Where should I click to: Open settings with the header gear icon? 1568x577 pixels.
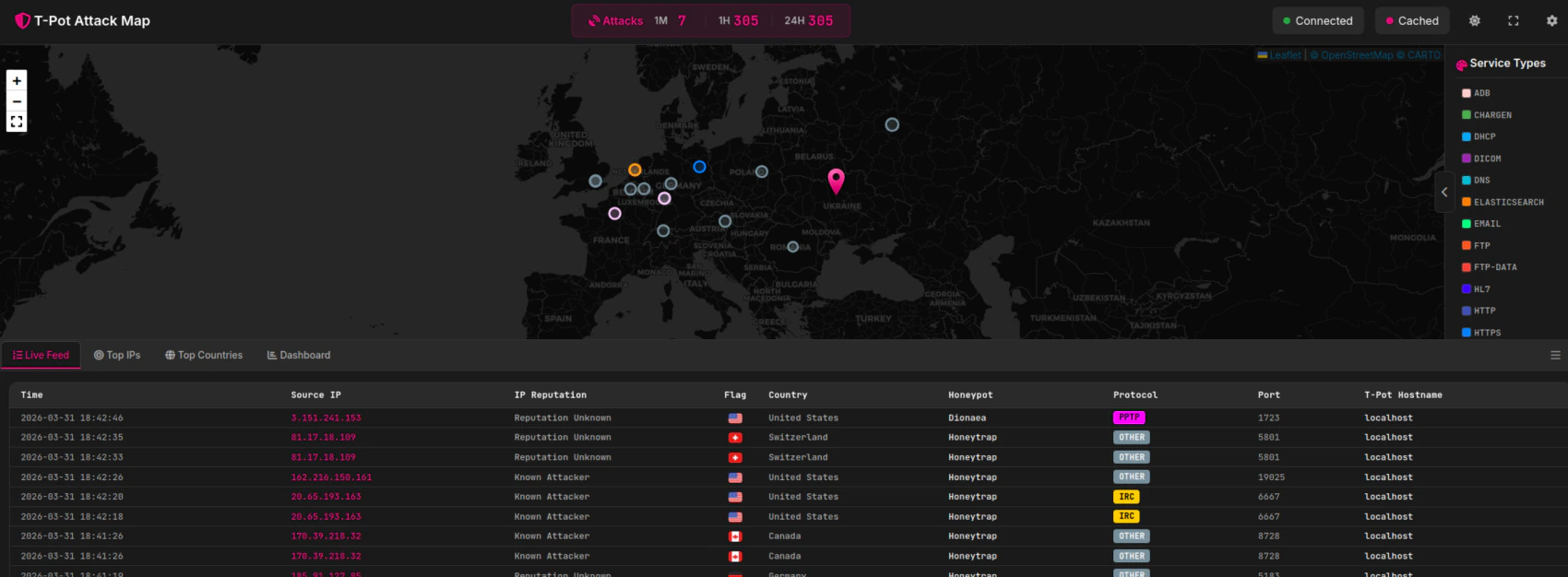[1551, 20]
